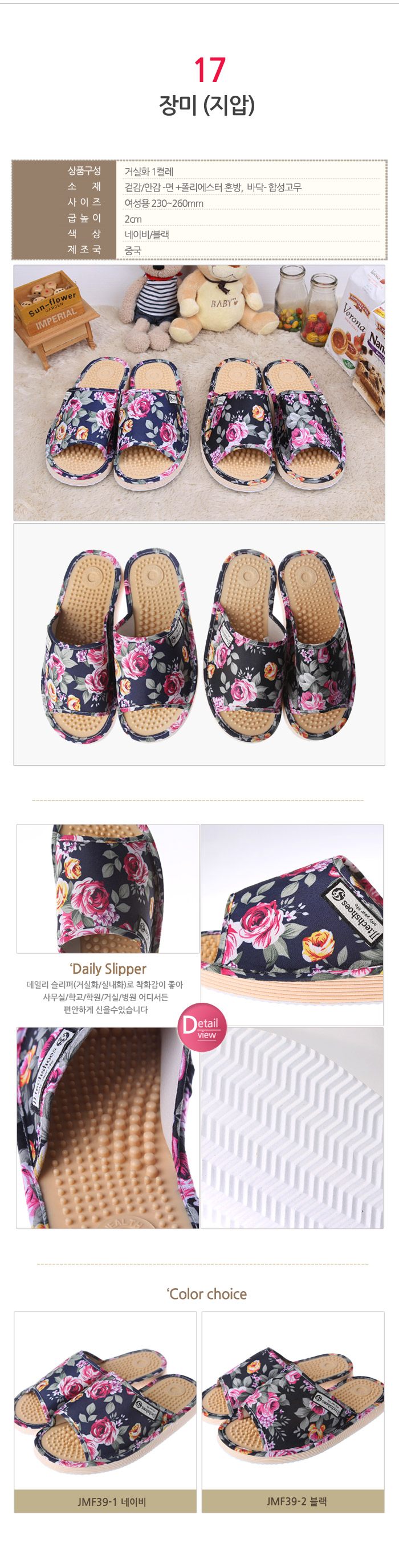Click the red number 17 heading

pos(209,70)
